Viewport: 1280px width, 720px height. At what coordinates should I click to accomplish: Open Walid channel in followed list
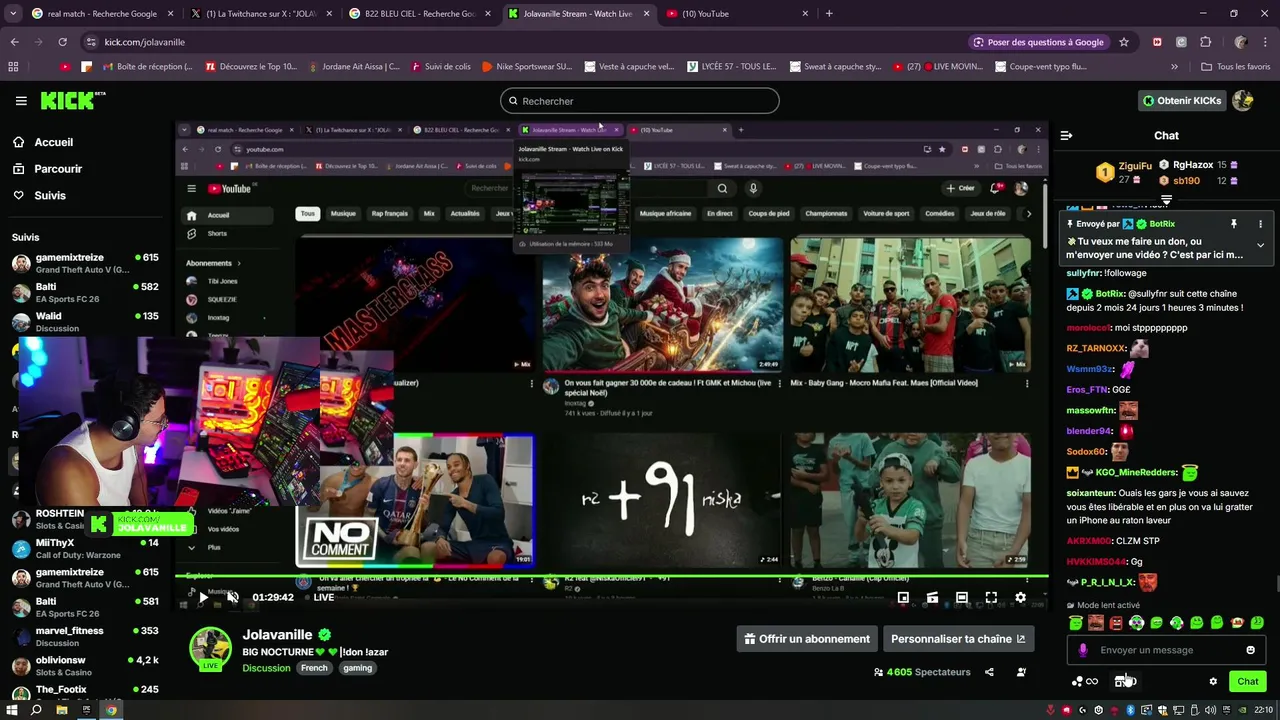coord(85,322)
